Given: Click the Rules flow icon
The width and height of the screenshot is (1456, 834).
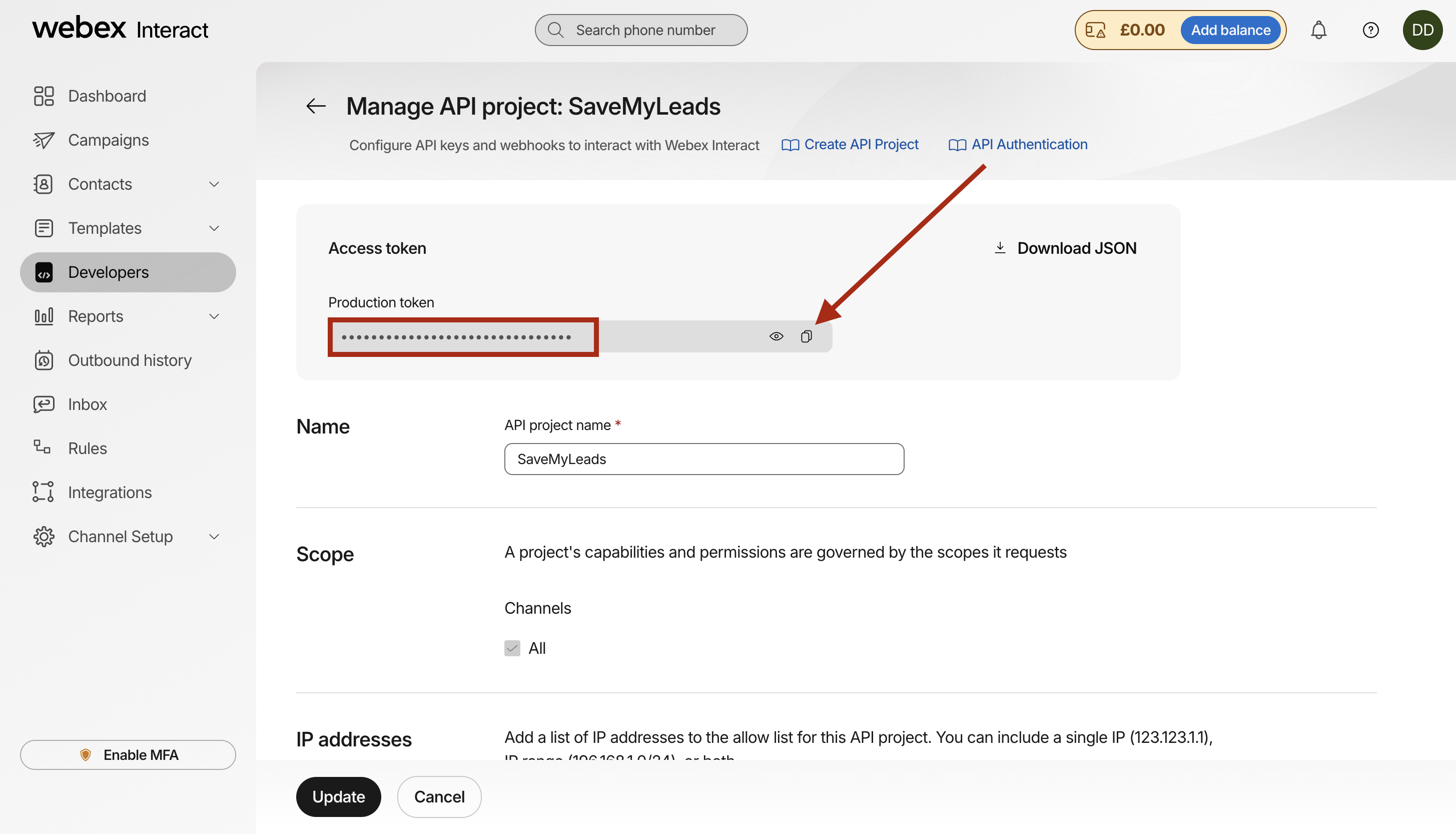Looking at the screenshot, I should tap(42, 447).
